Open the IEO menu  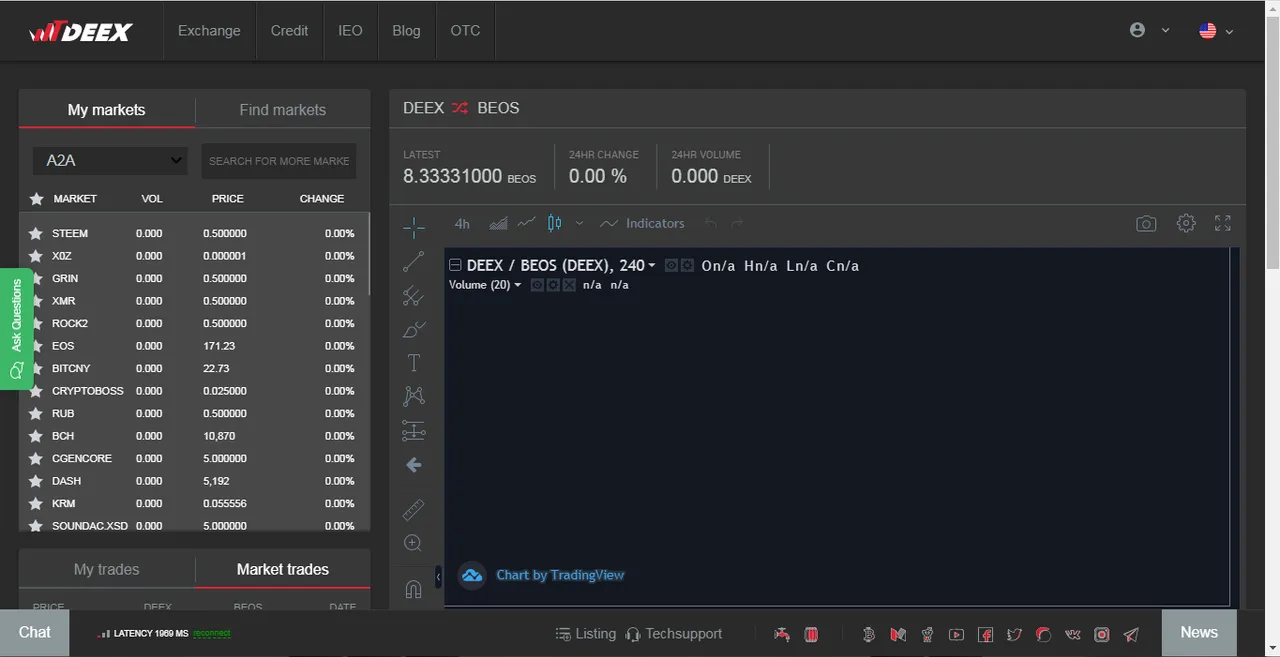350,31
